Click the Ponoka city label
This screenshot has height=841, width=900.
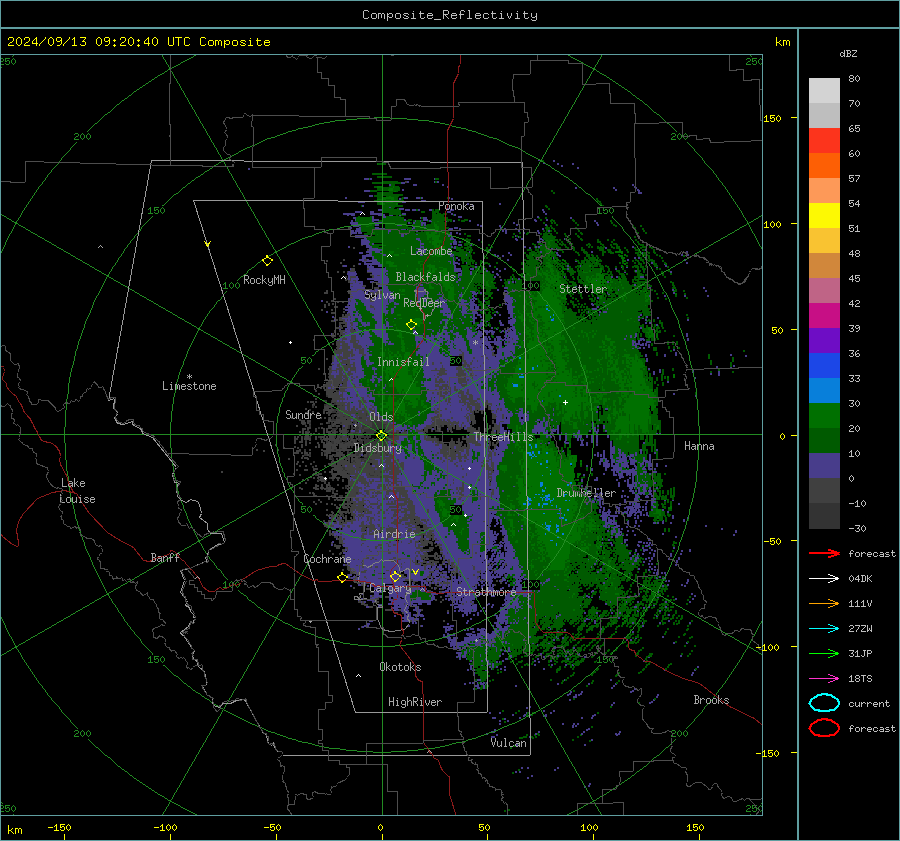tap(456, 206)
